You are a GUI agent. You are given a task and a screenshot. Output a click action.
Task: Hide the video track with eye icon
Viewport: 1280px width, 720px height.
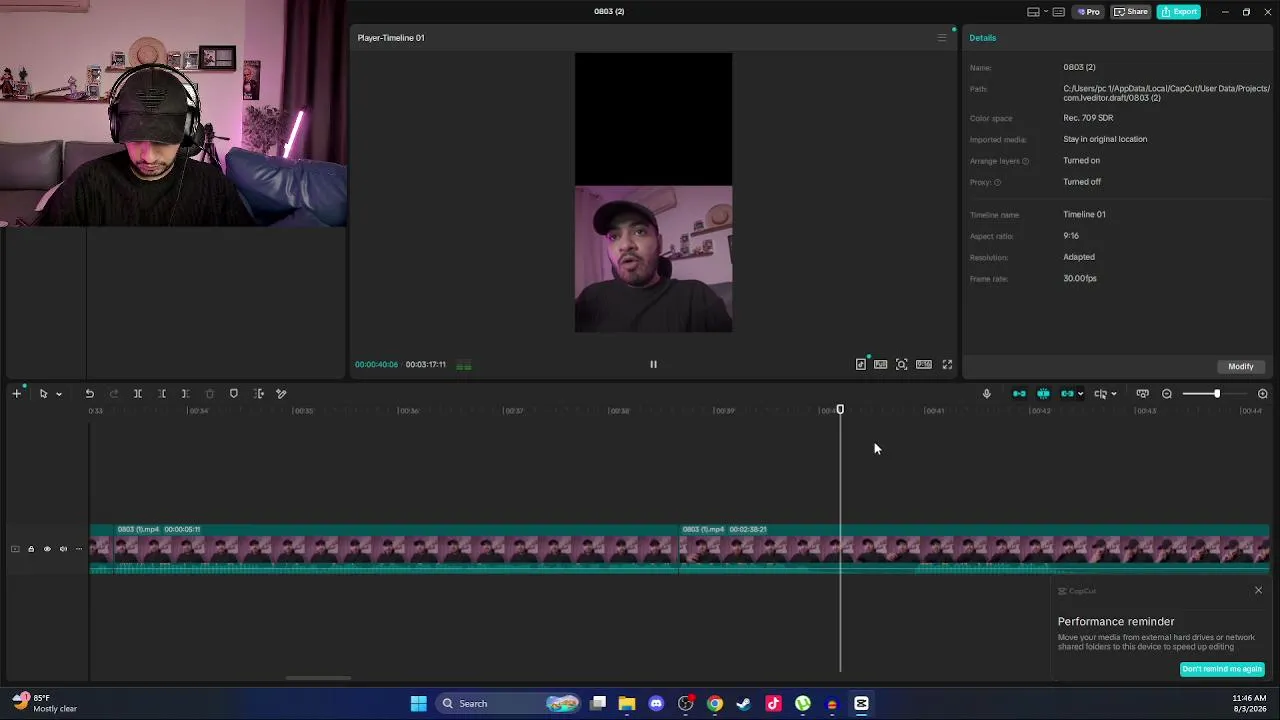[x=47, y=549]
